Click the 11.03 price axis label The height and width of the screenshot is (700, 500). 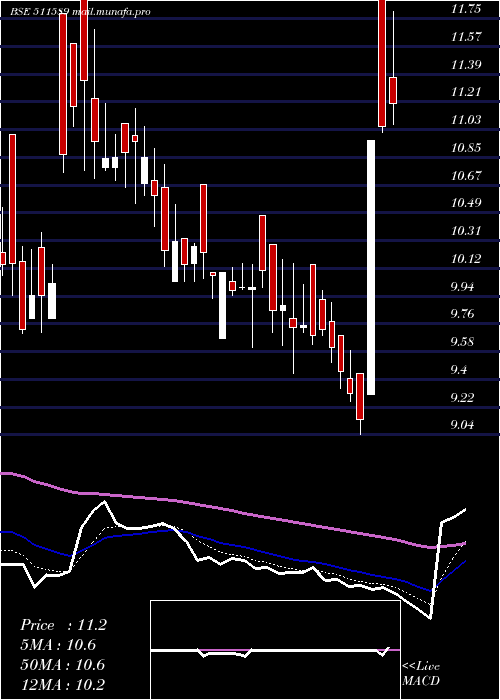coord(466,120)
